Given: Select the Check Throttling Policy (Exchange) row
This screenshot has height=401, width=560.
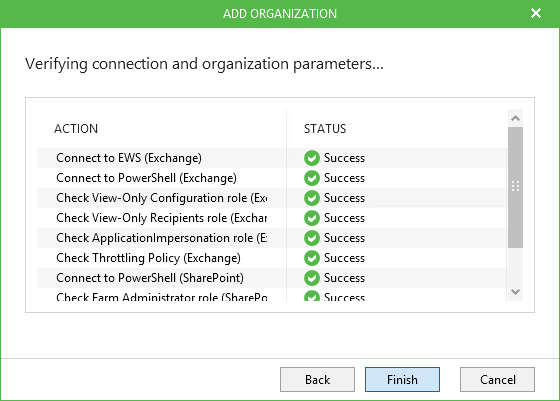Looking at the screenshot, I should point(271,258).
